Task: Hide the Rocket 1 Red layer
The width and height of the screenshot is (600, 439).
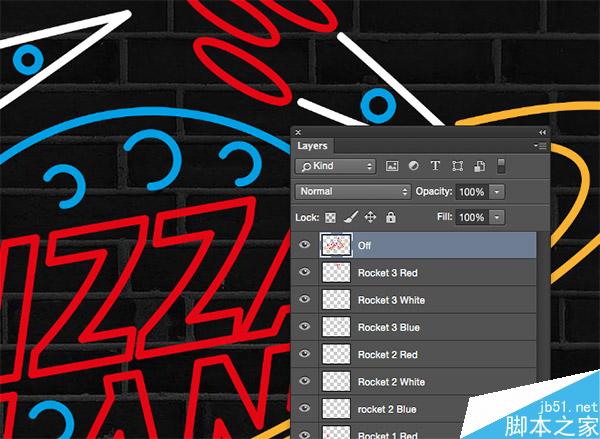Action: coord(305,435)
